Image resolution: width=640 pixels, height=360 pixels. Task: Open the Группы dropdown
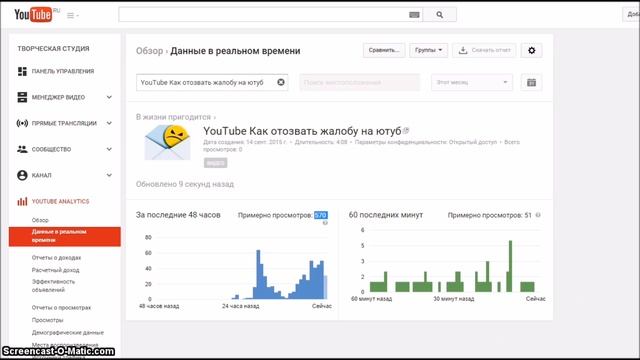click(x=428, y=50)
